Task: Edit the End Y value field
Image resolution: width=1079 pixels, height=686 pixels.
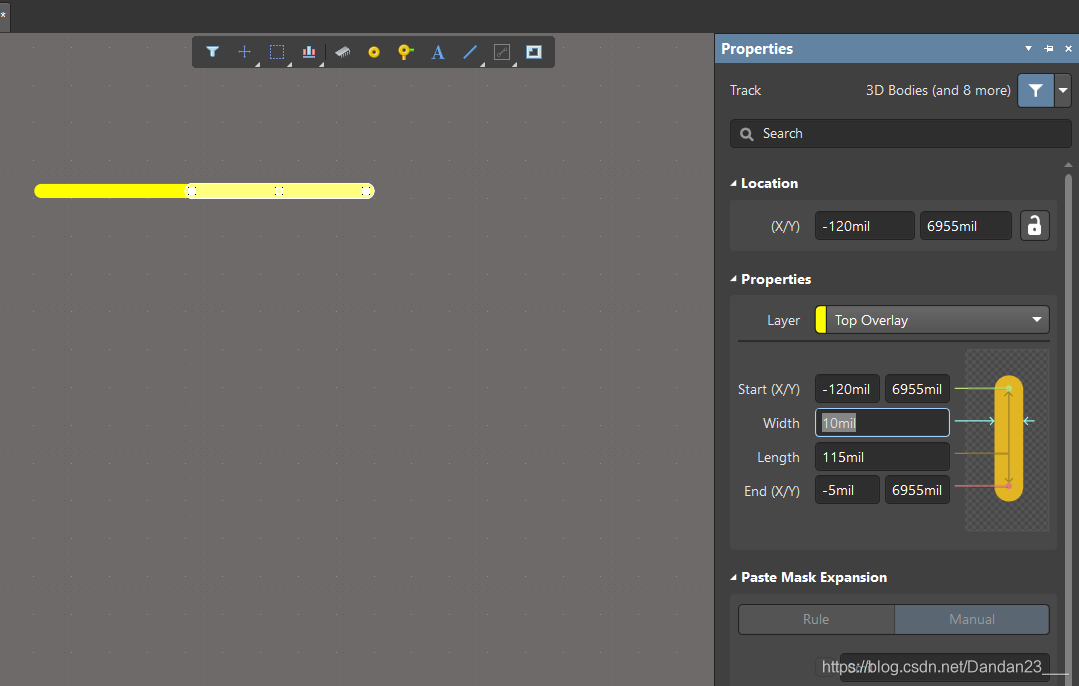Action: pos(917,490)
